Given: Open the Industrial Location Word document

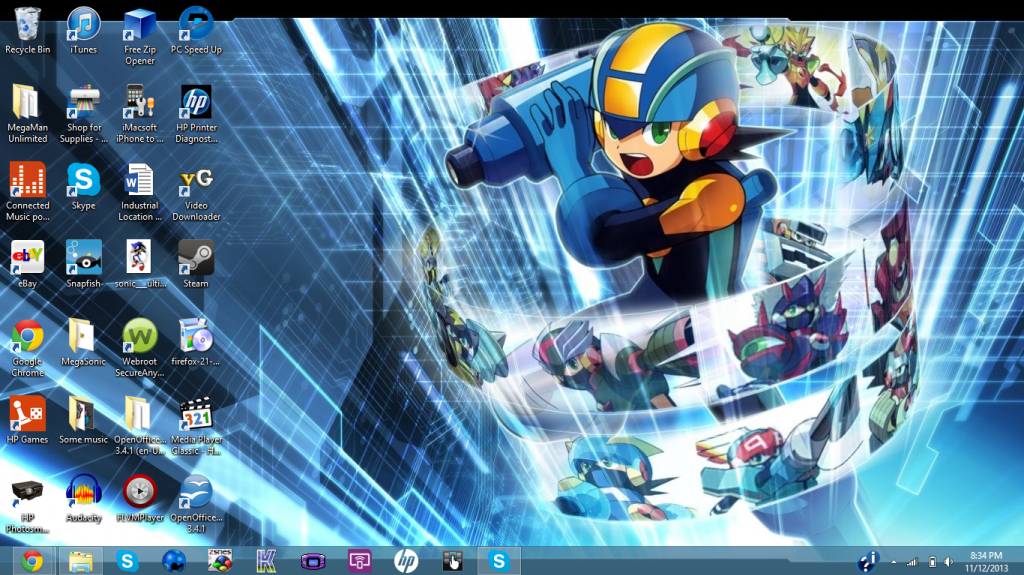Looking at the screenshot, I should [140, 191].
